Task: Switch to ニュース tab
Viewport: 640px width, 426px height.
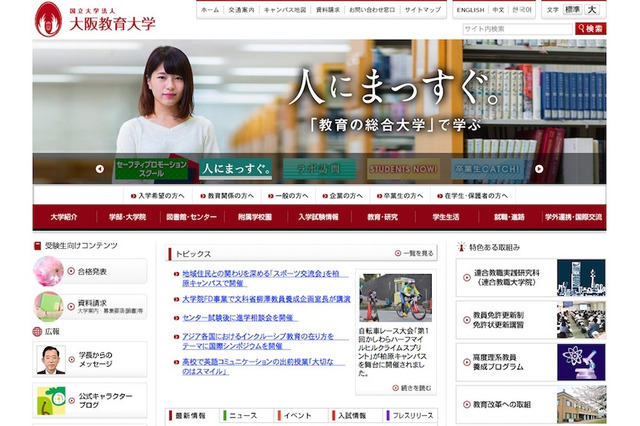Action: pyautogui.click(x=246, y=415)
